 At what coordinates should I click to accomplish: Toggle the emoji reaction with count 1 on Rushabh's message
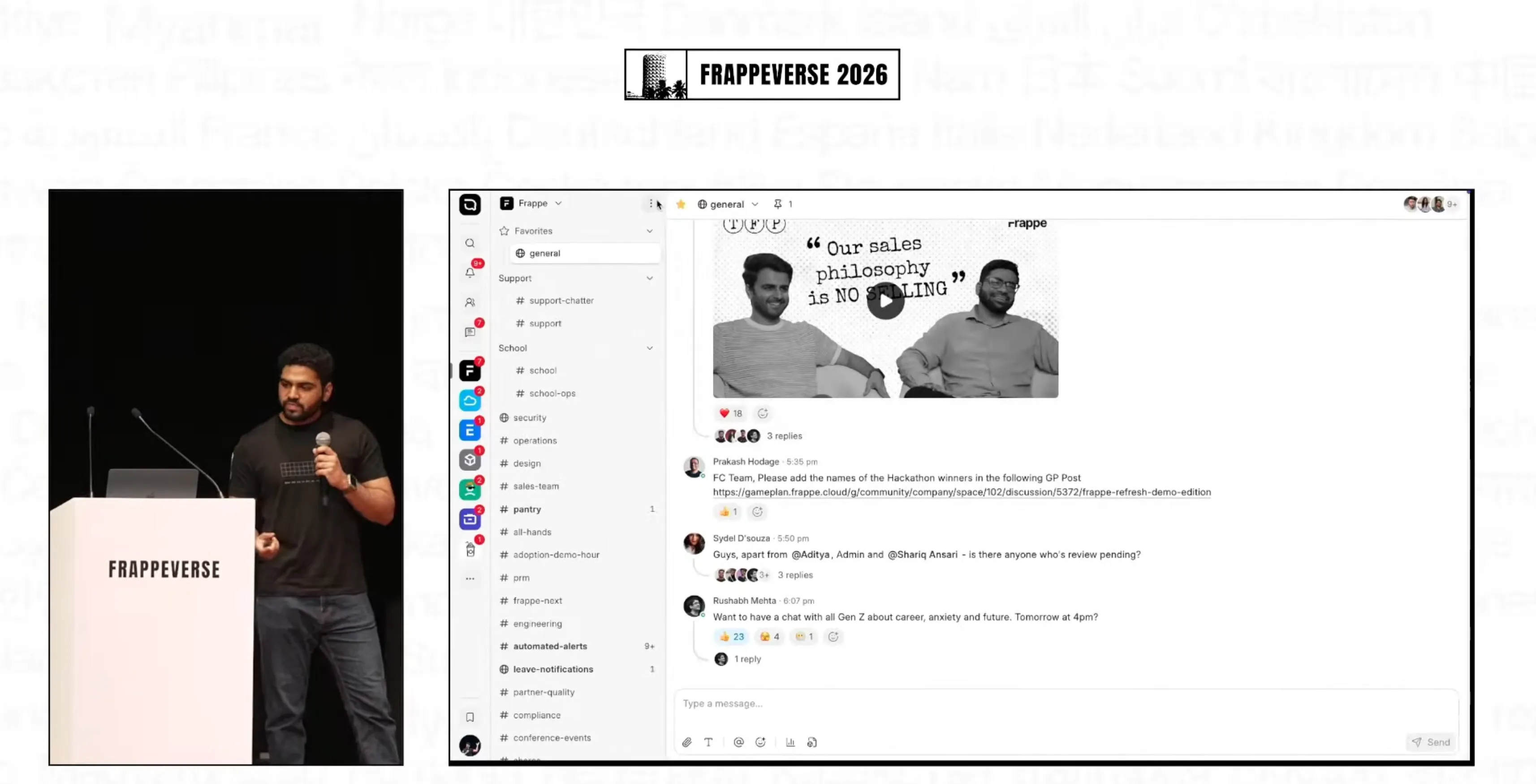(x=804, y=637)
